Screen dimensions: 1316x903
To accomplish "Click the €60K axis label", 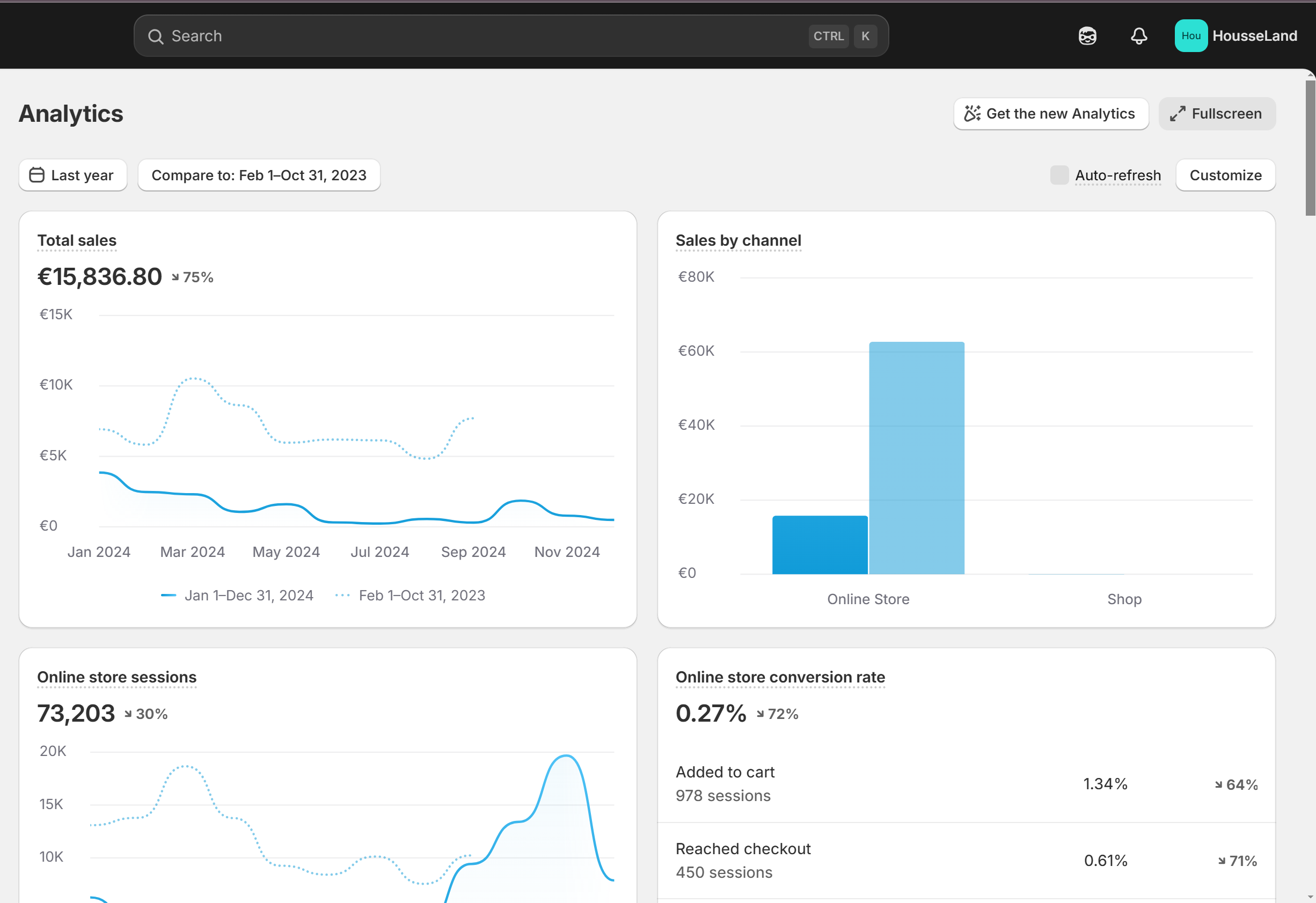I will pos(696,351).
